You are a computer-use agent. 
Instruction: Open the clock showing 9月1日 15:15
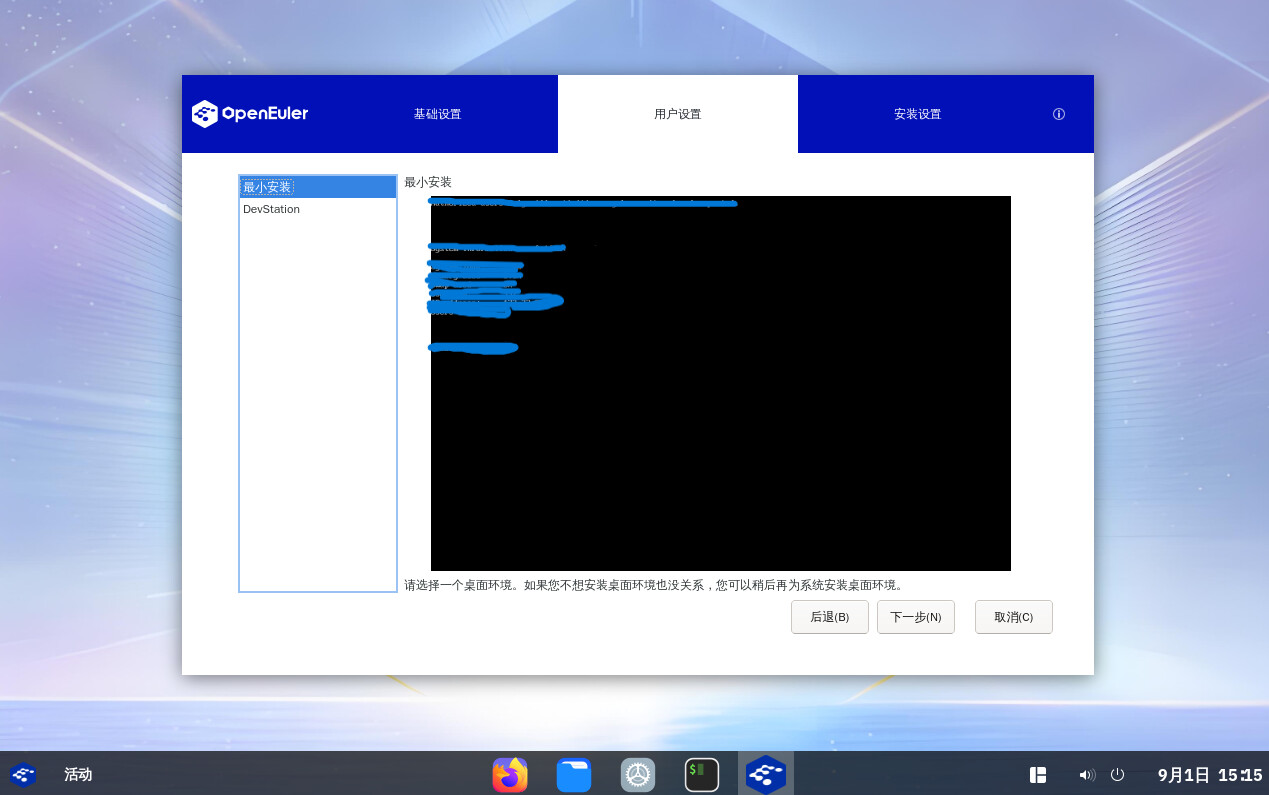1209,775
